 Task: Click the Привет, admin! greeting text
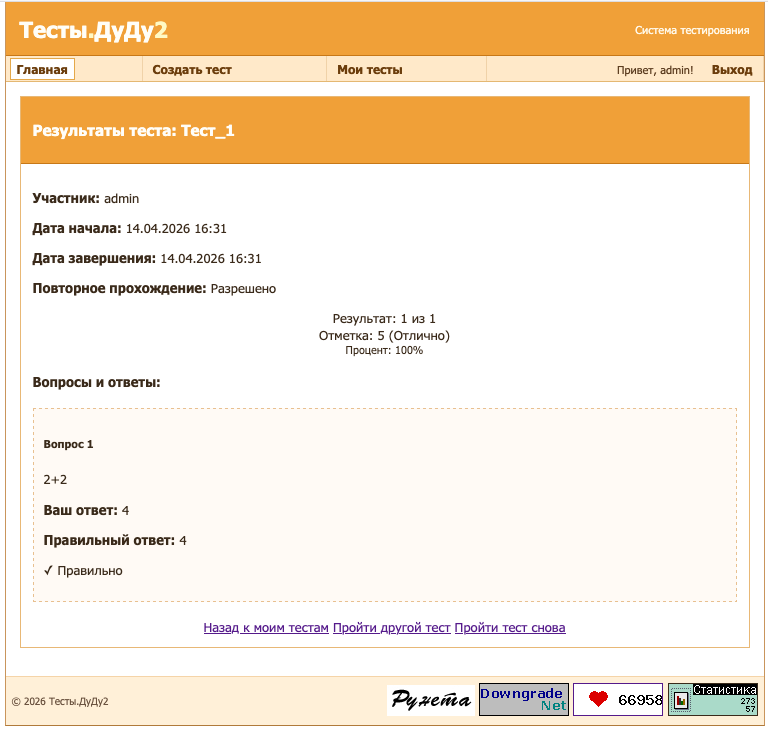point(655,71)
